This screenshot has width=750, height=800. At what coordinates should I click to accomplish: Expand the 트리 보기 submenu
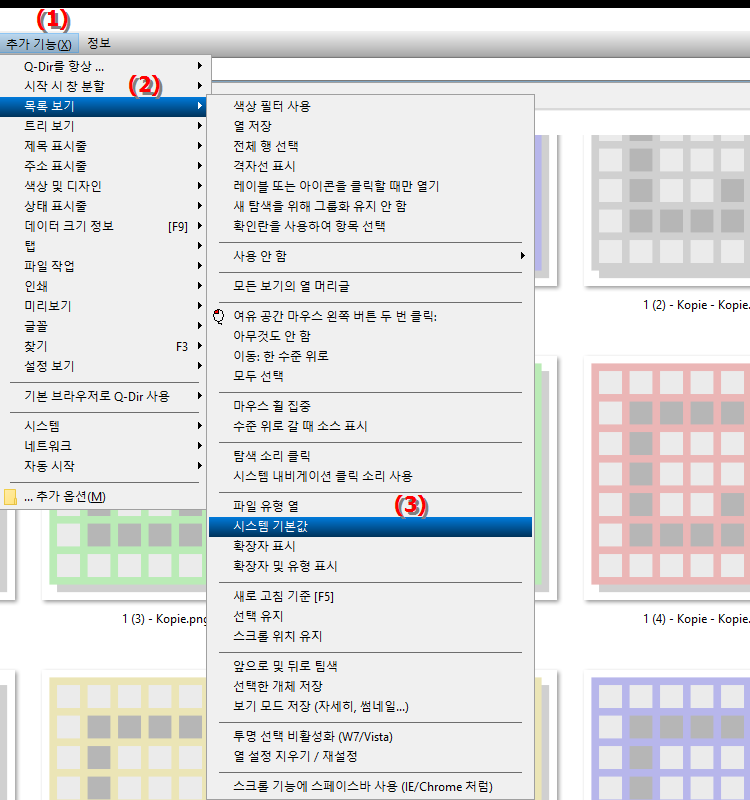tap(105, 126)
